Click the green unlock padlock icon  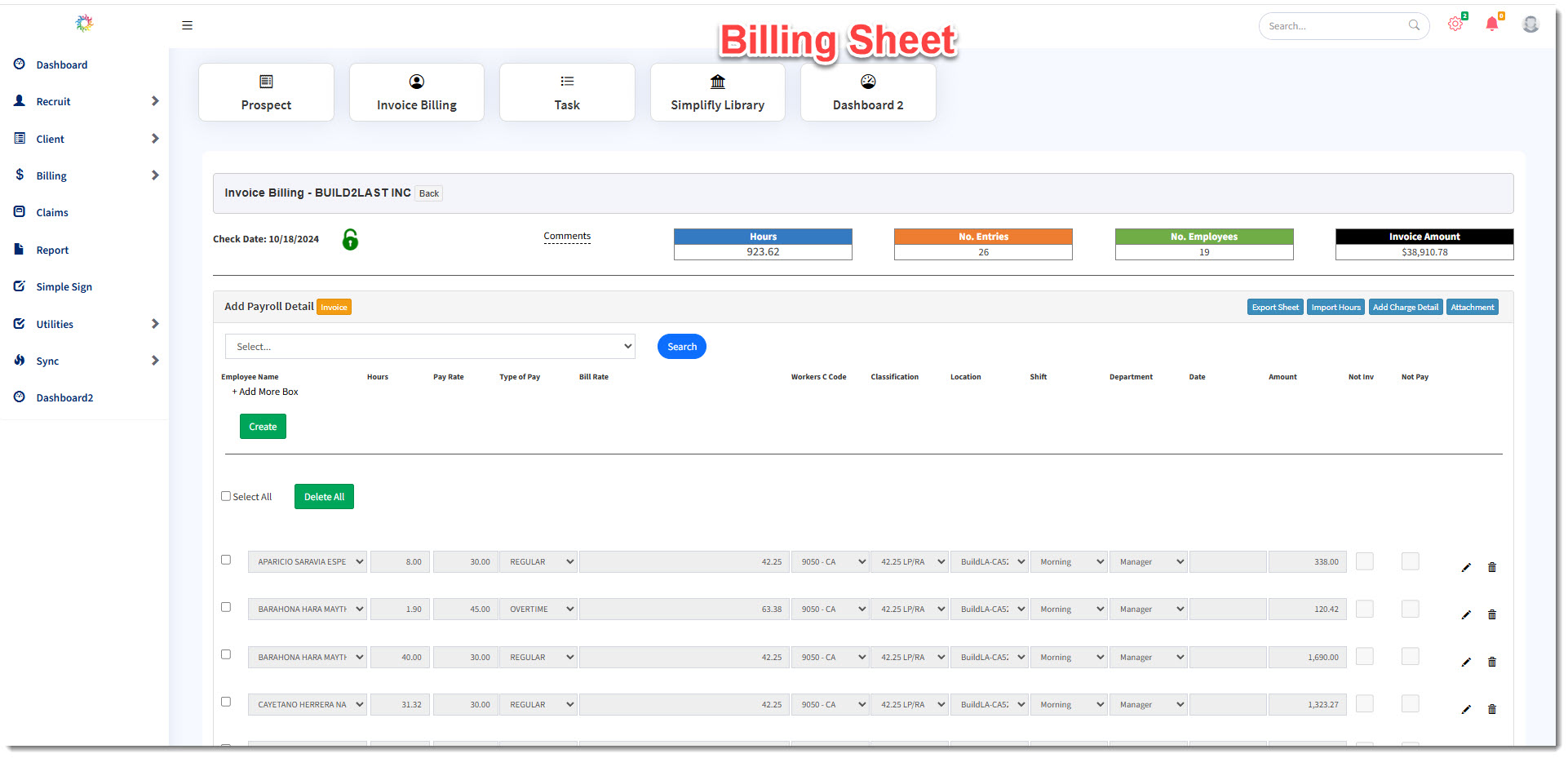(350, 239)
